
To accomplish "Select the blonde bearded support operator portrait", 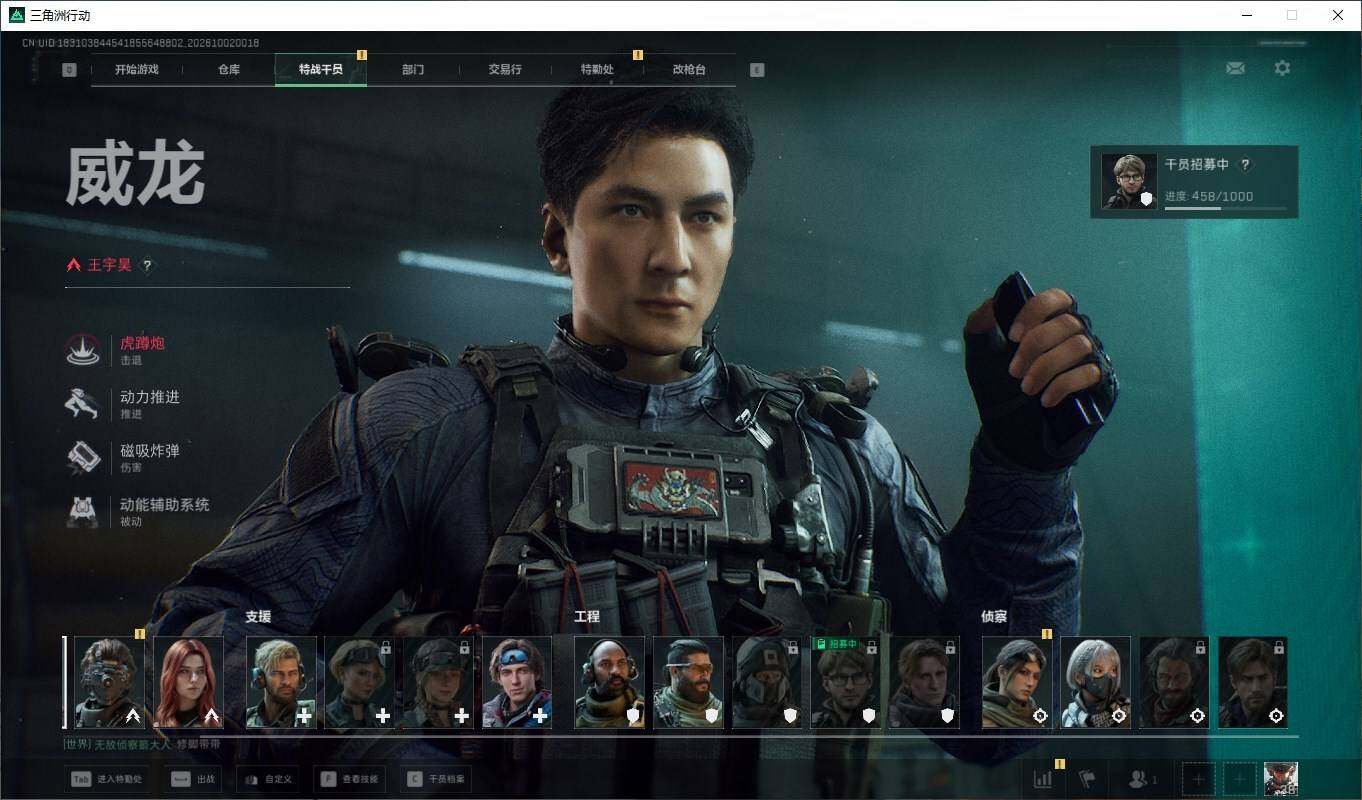I will [281, 682].
